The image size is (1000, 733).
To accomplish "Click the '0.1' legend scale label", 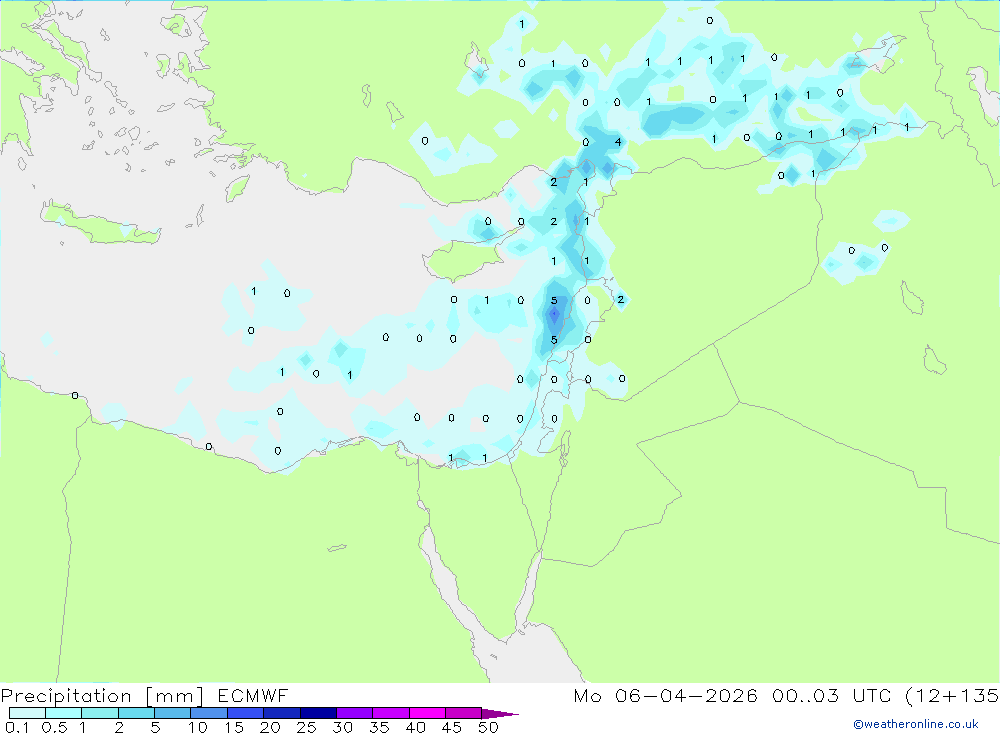I will click(x=17, y=727).
